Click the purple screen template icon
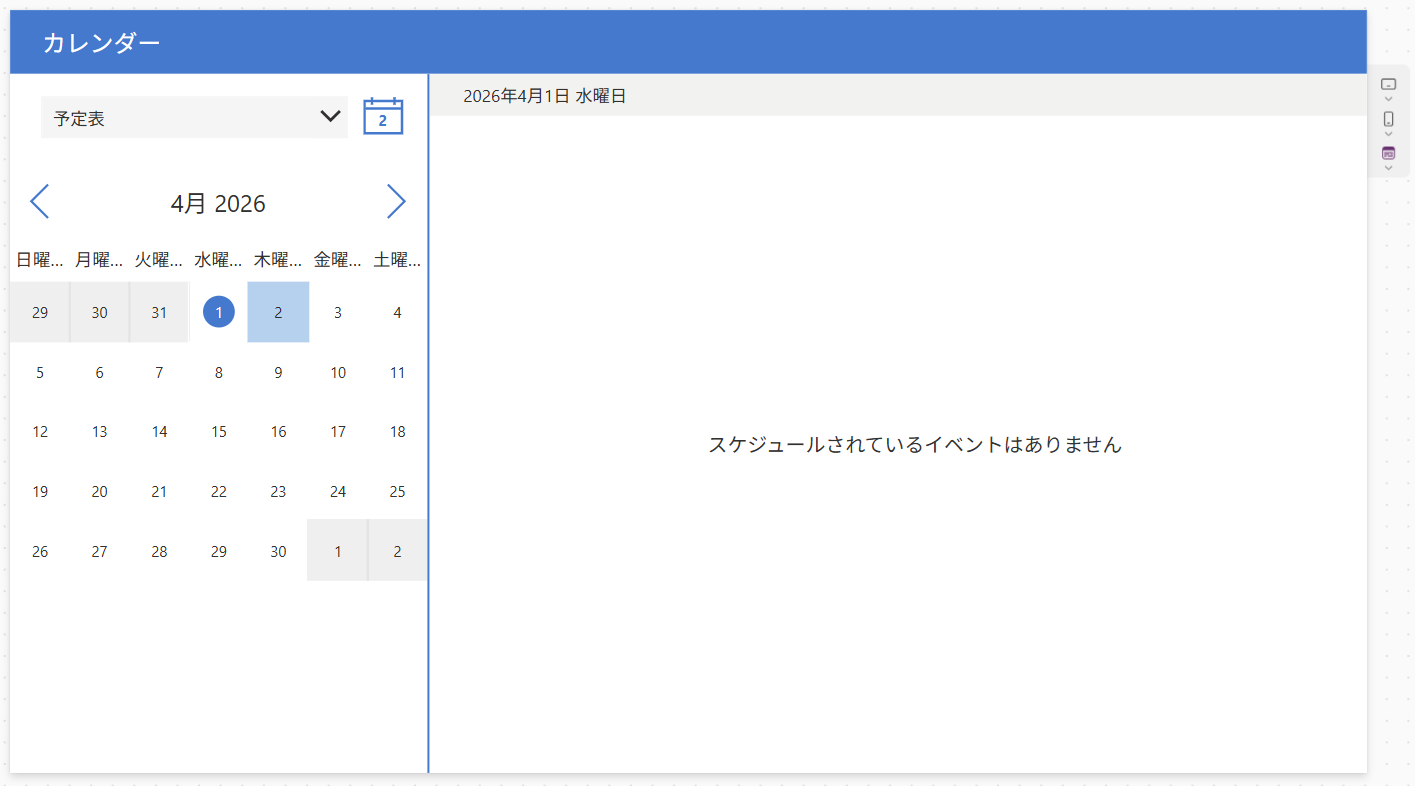Screen dimensions: 1415x786 (1388, 153)
